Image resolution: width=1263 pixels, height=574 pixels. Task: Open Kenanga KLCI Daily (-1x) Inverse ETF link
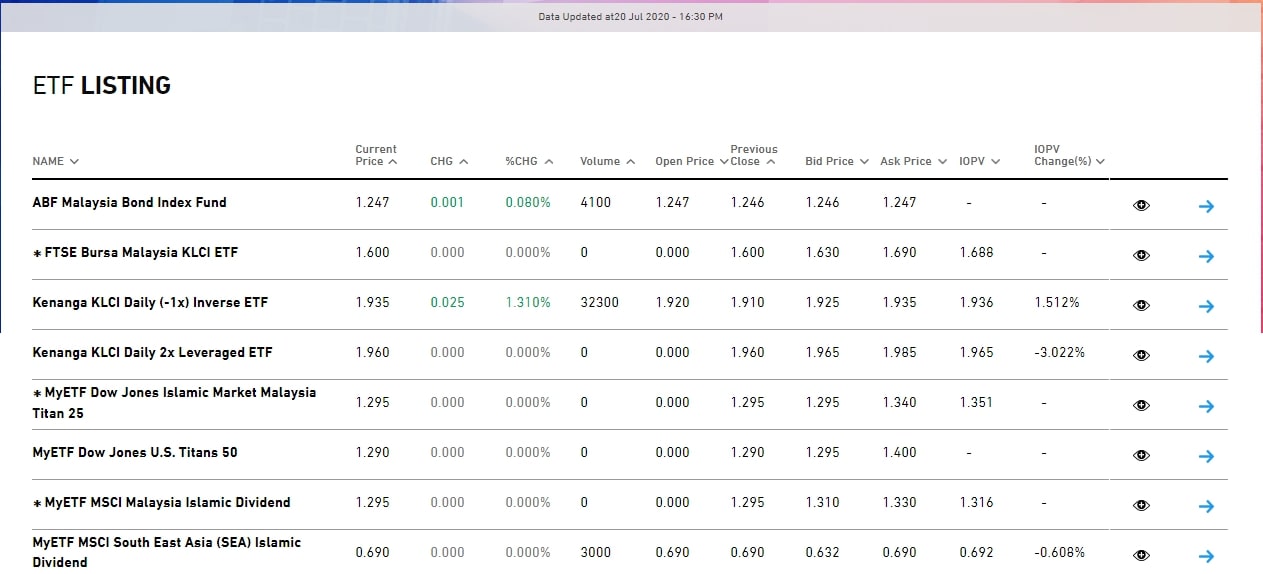[150, 302]
